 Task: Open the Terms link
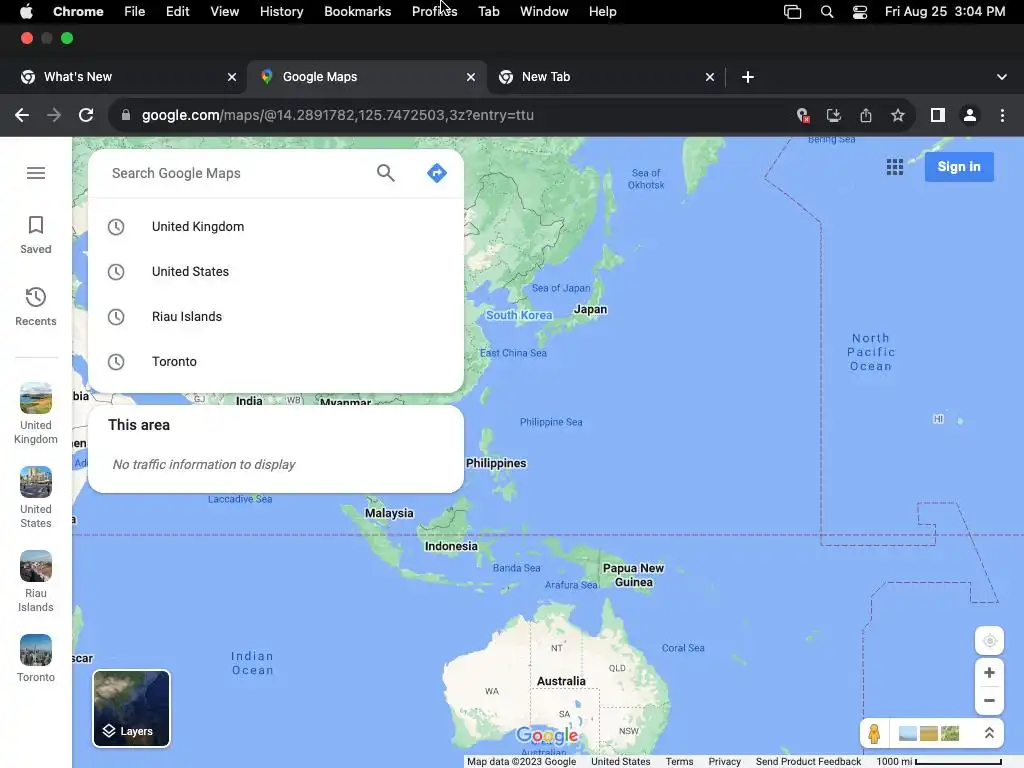click(679, 761)
